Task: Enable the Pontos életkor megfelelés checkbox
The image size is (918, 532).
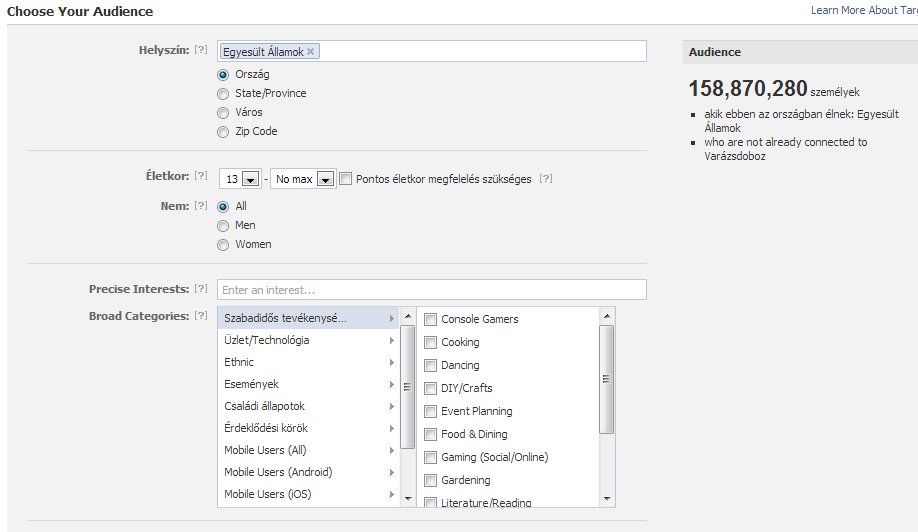Action: click(x=346, y=179)
